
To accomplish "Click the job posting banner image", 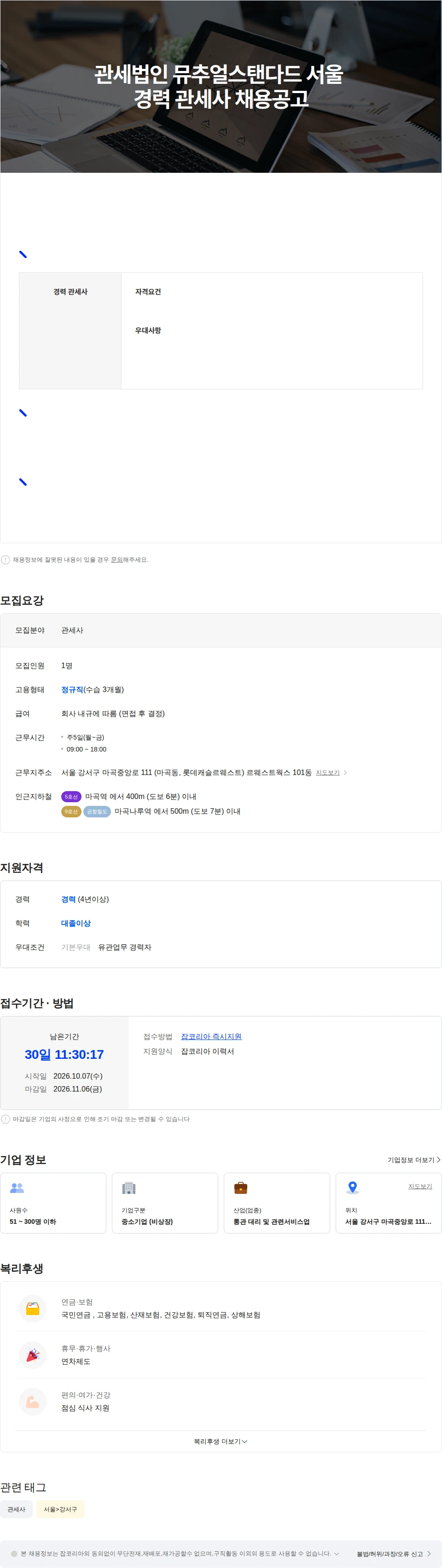I will pos(221,87).
